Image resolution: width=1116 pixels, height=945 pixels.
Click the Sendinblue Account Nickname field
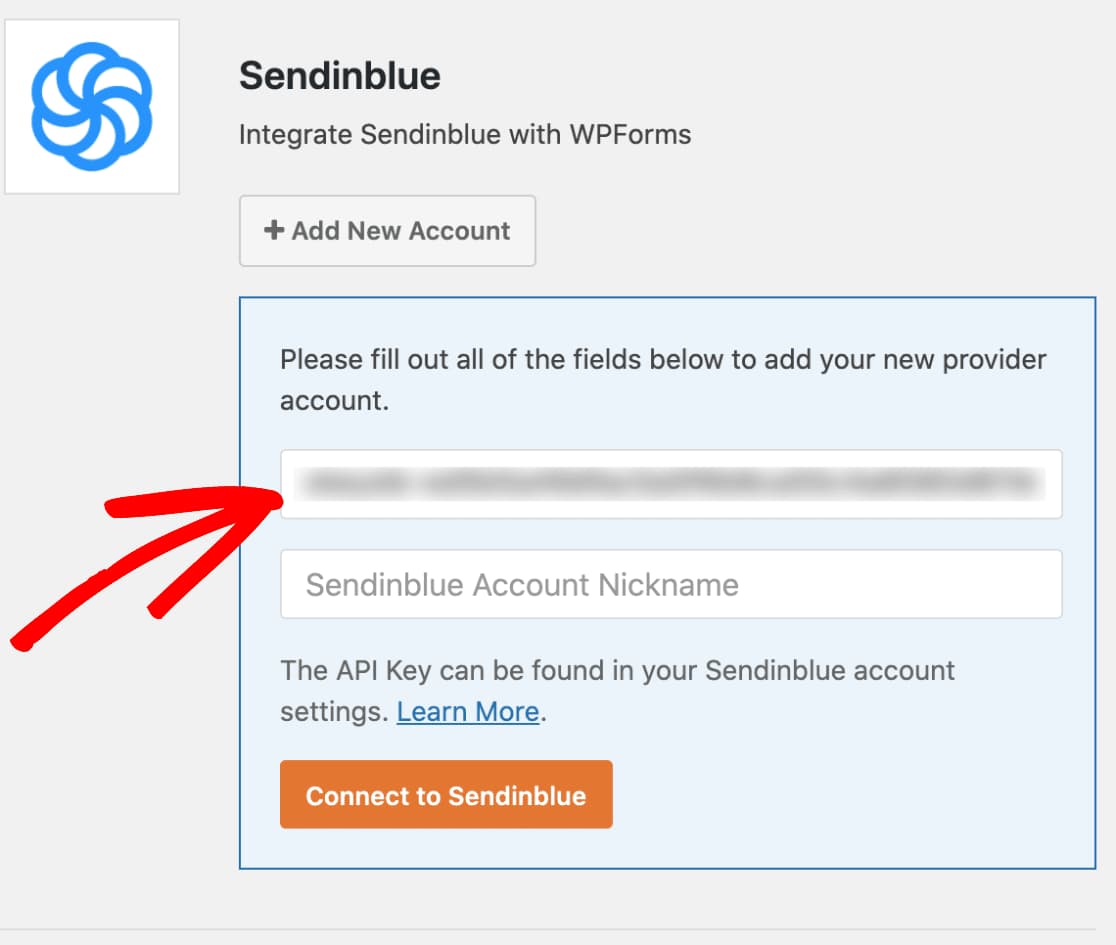(670, 583)
